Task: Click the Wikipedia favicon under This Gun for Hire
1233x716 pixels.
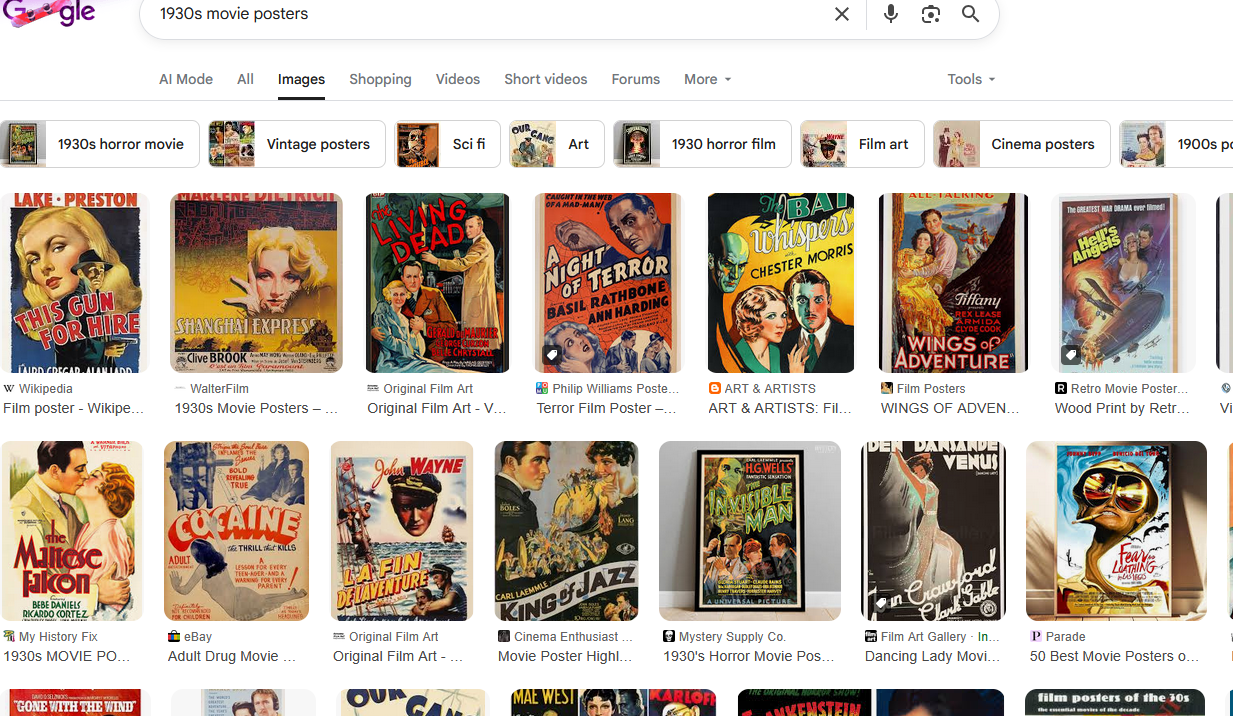Action: [9, 388]
